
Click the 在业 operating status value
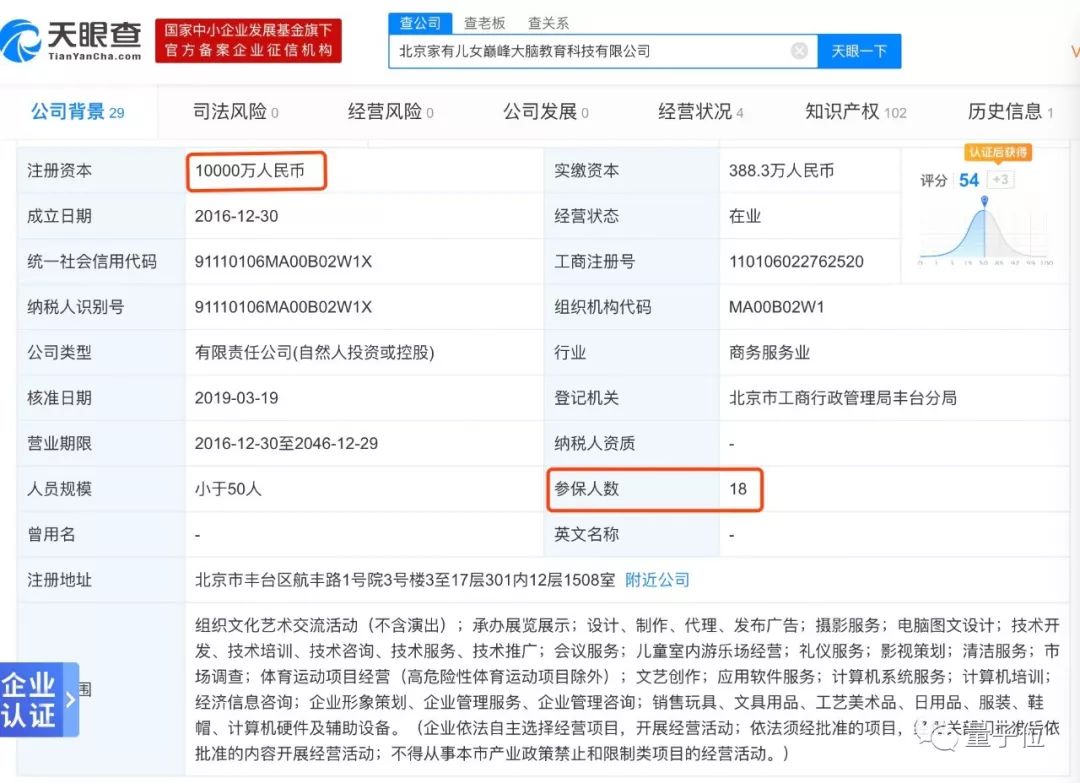point(745,216)
